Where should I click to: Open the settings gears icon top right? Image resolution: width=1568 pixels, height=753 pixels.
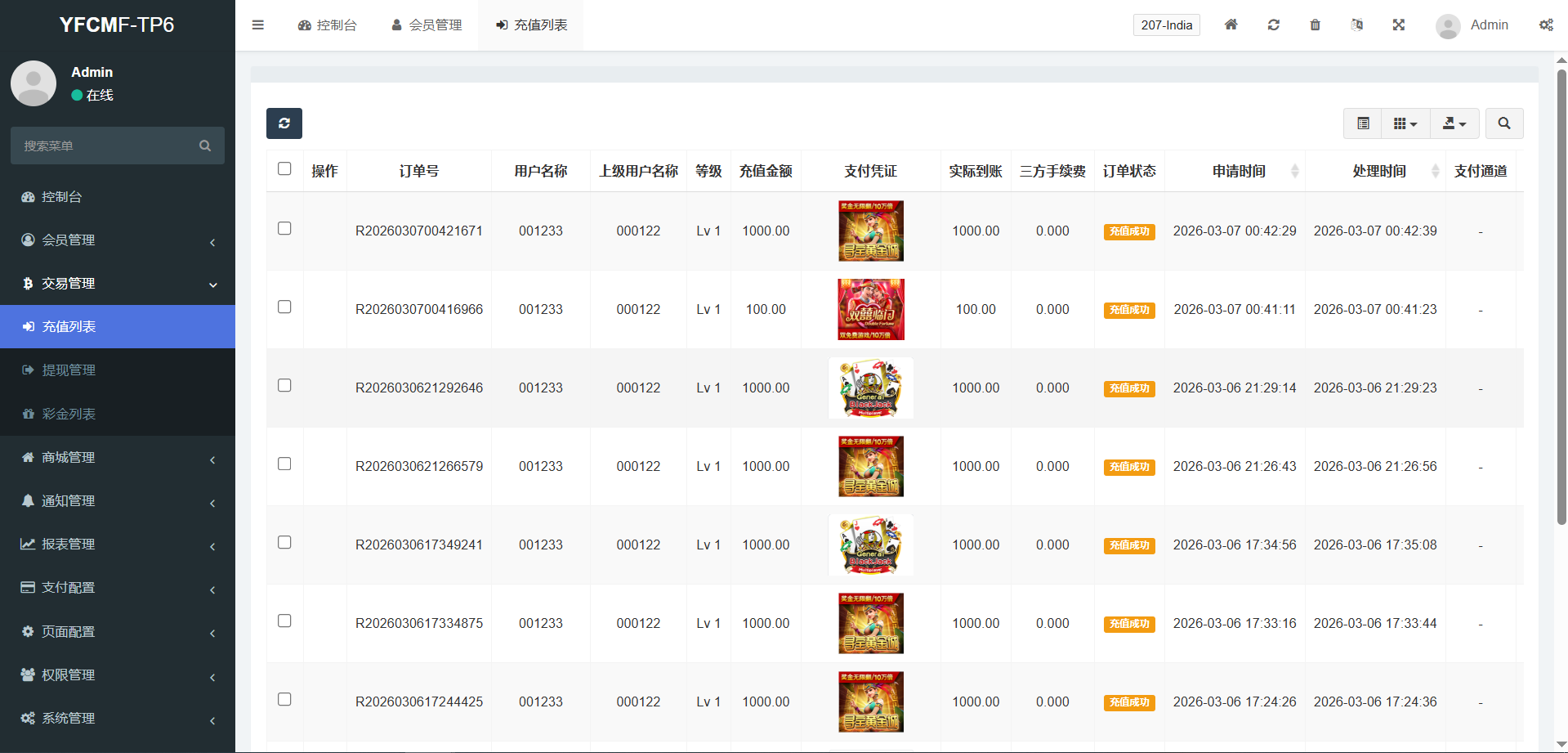click(x=1546, y=25)
